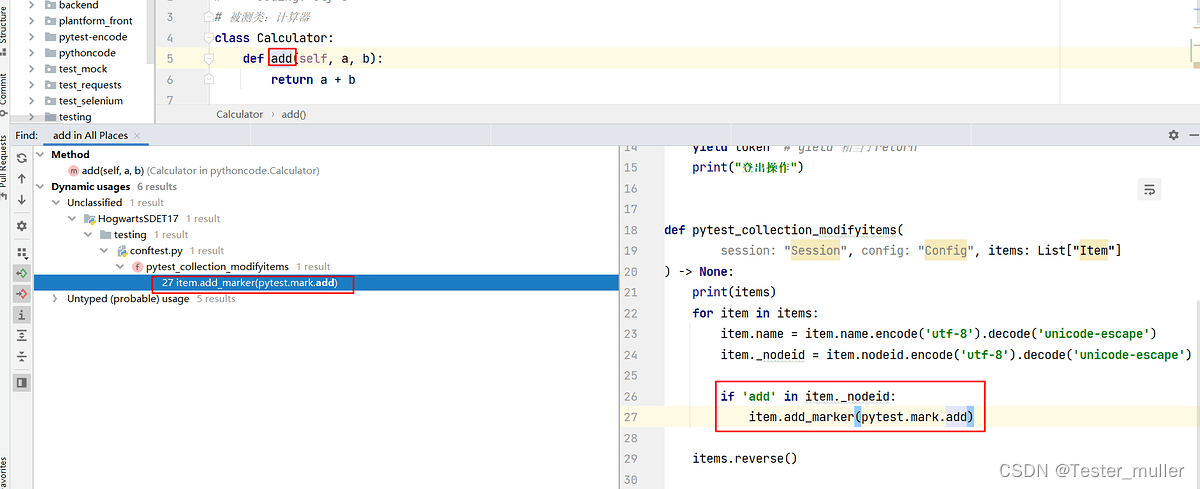Expand the plantform_front folder arrow
1200x489 pixels.
pos(33,21)
